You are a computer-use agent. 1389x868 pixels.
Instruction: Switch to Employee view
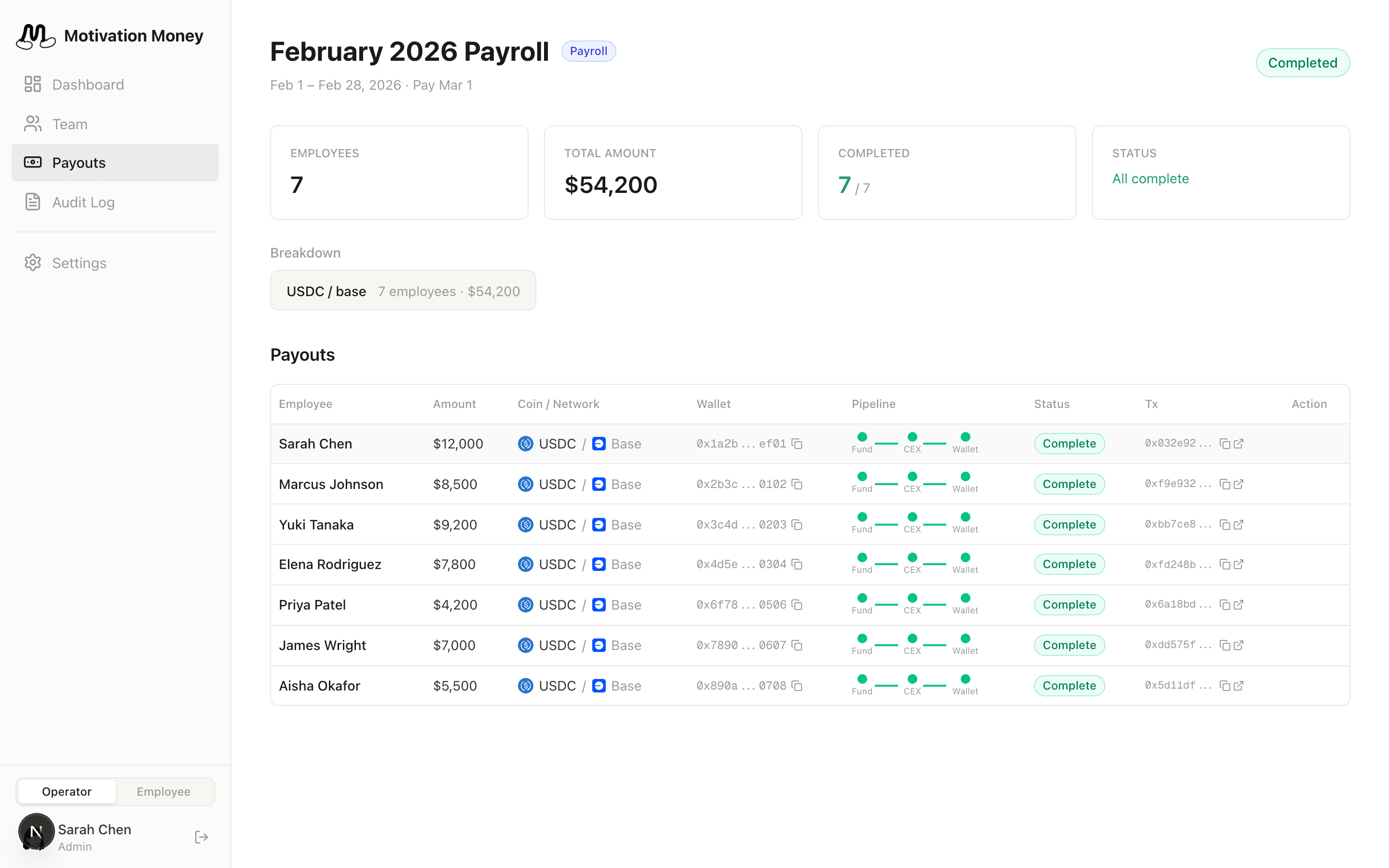click(x=163, y=792)
